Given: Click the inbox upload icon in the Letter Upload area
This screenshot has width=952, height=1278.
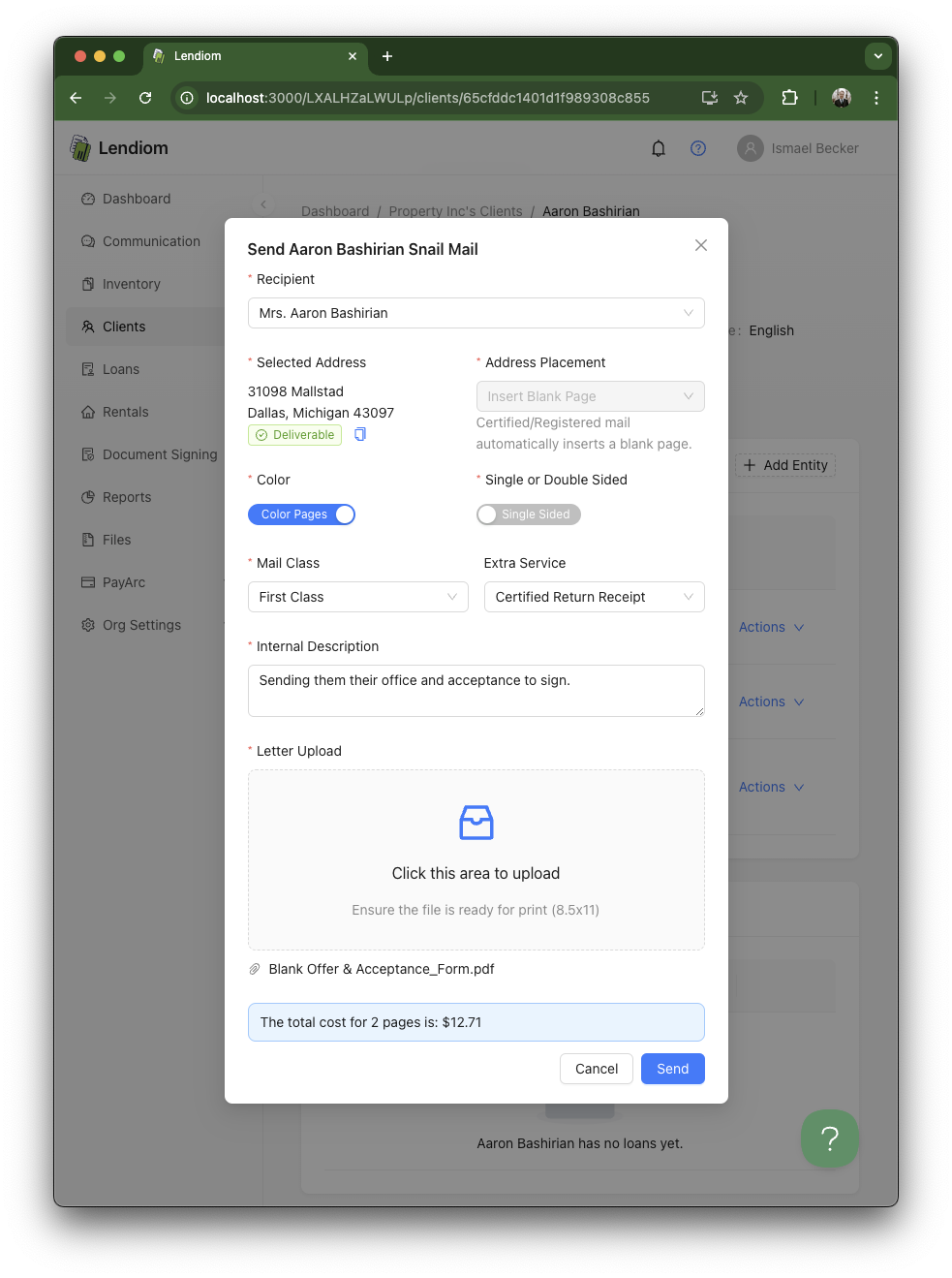Looking at the screenshot, I should (x=476, y=823).
